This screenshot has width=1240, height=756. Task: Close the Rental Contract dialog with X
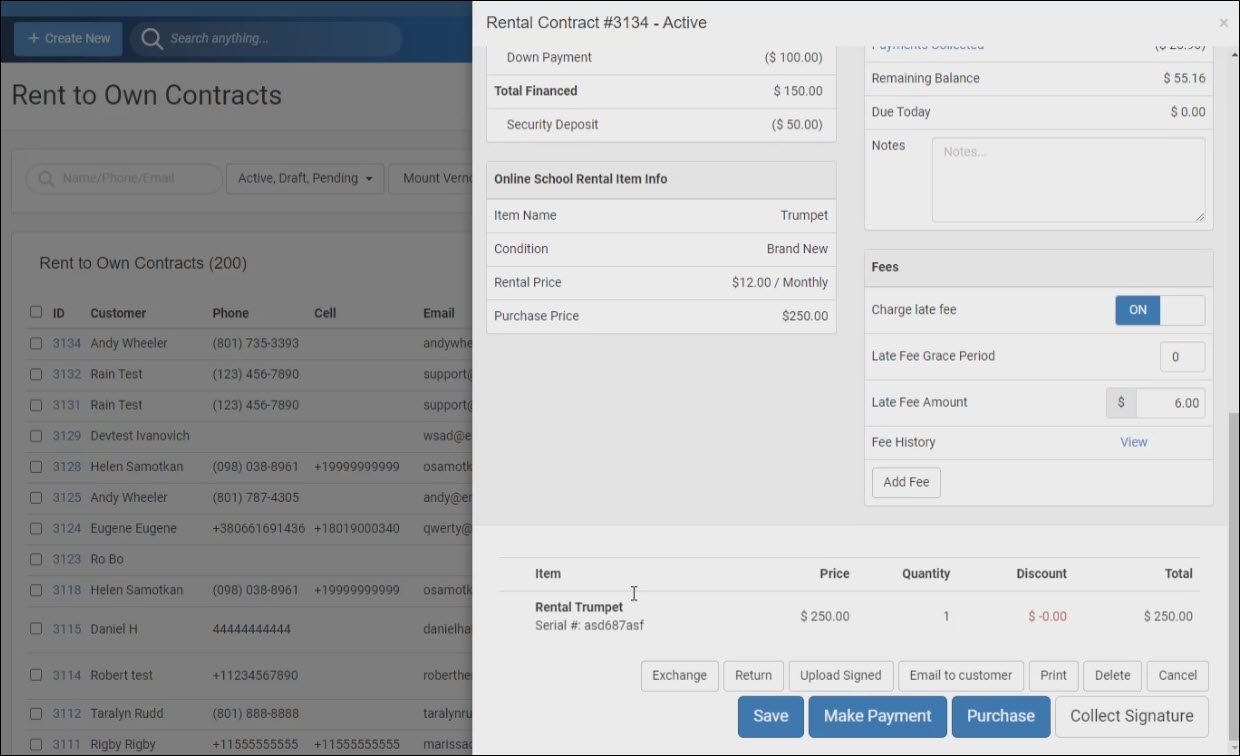tap(1223, 23)
